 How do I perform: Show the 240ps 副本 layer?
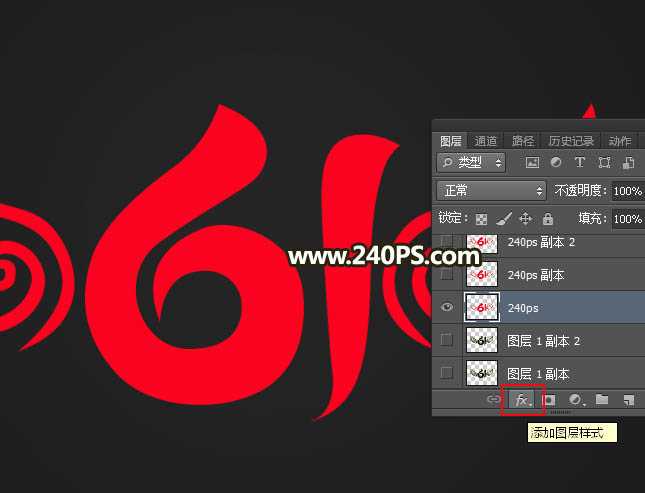[x=446, y=274]
